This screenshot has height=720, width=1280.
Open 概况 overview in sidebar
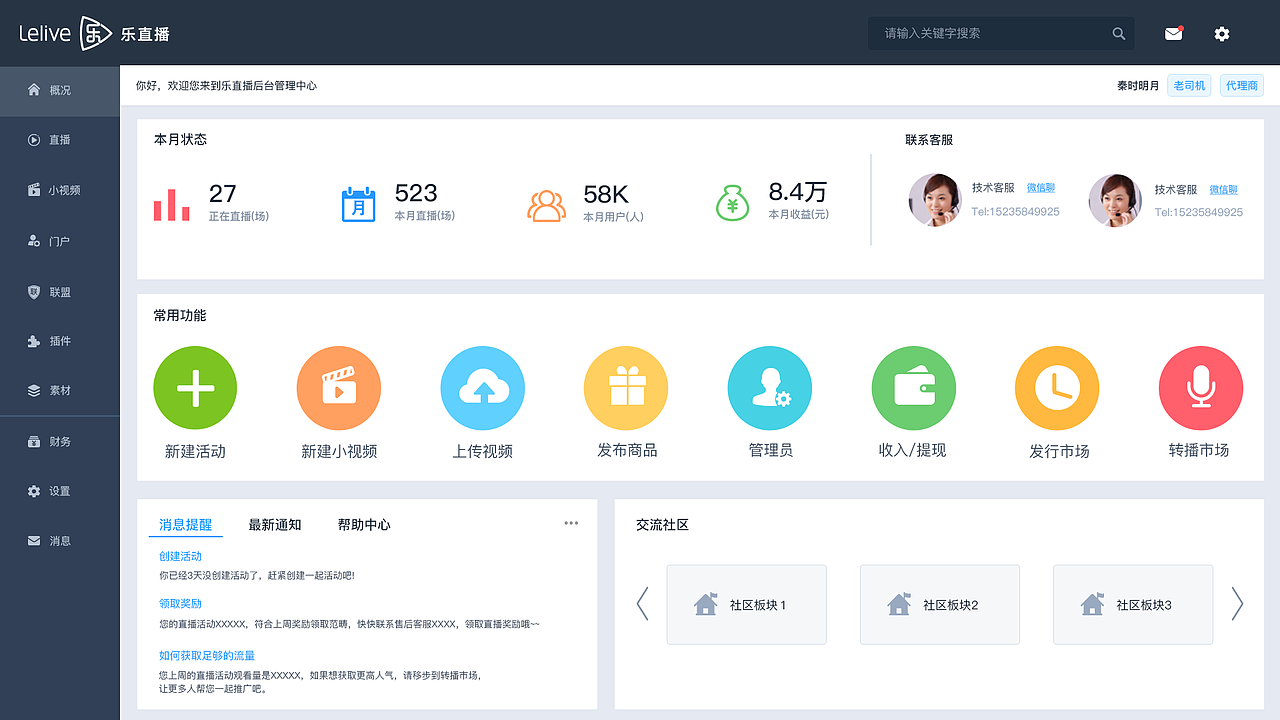60,90
